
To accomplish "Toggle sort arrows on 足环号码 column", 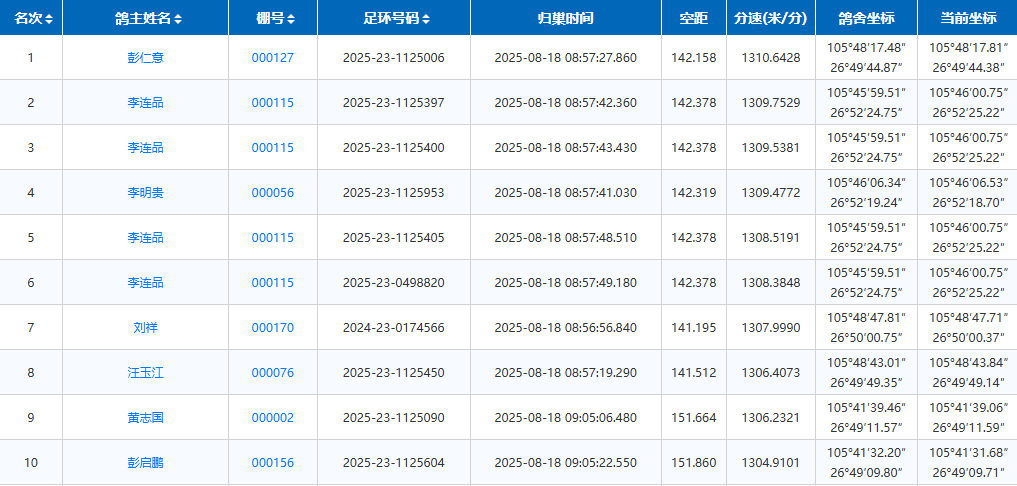I will tap(427, 19).
